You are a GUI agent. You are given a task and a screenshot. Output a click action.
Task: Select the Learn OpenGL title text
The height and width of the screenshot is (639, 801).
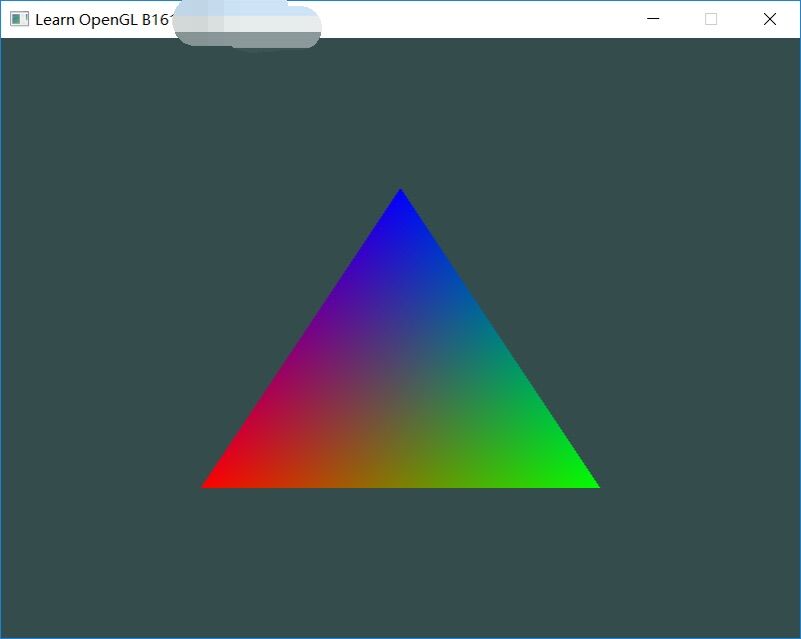[105, 19]
